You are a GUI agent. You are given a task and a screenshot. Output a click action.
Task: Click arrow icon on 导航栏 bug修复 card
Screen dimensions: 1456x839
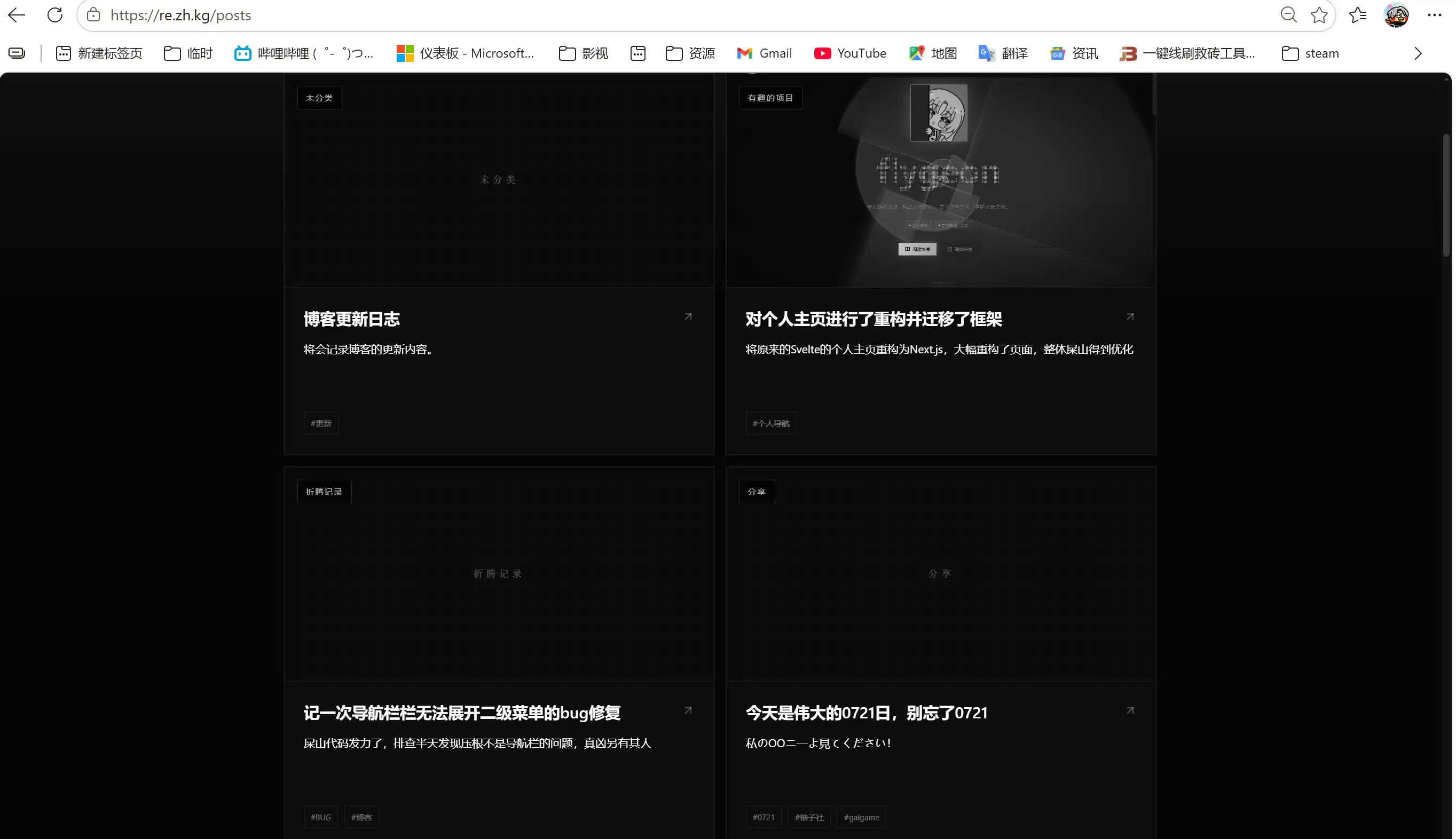click(x=688, y=710)
